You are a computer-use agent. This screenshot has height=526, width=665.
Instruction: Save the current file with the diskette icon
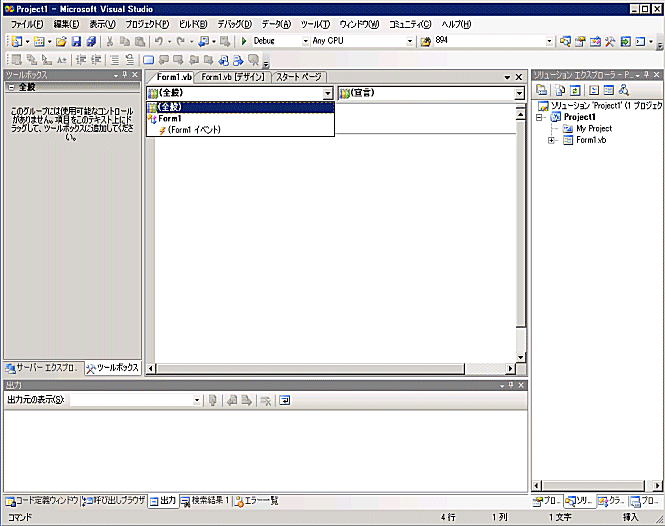(76, 41)
